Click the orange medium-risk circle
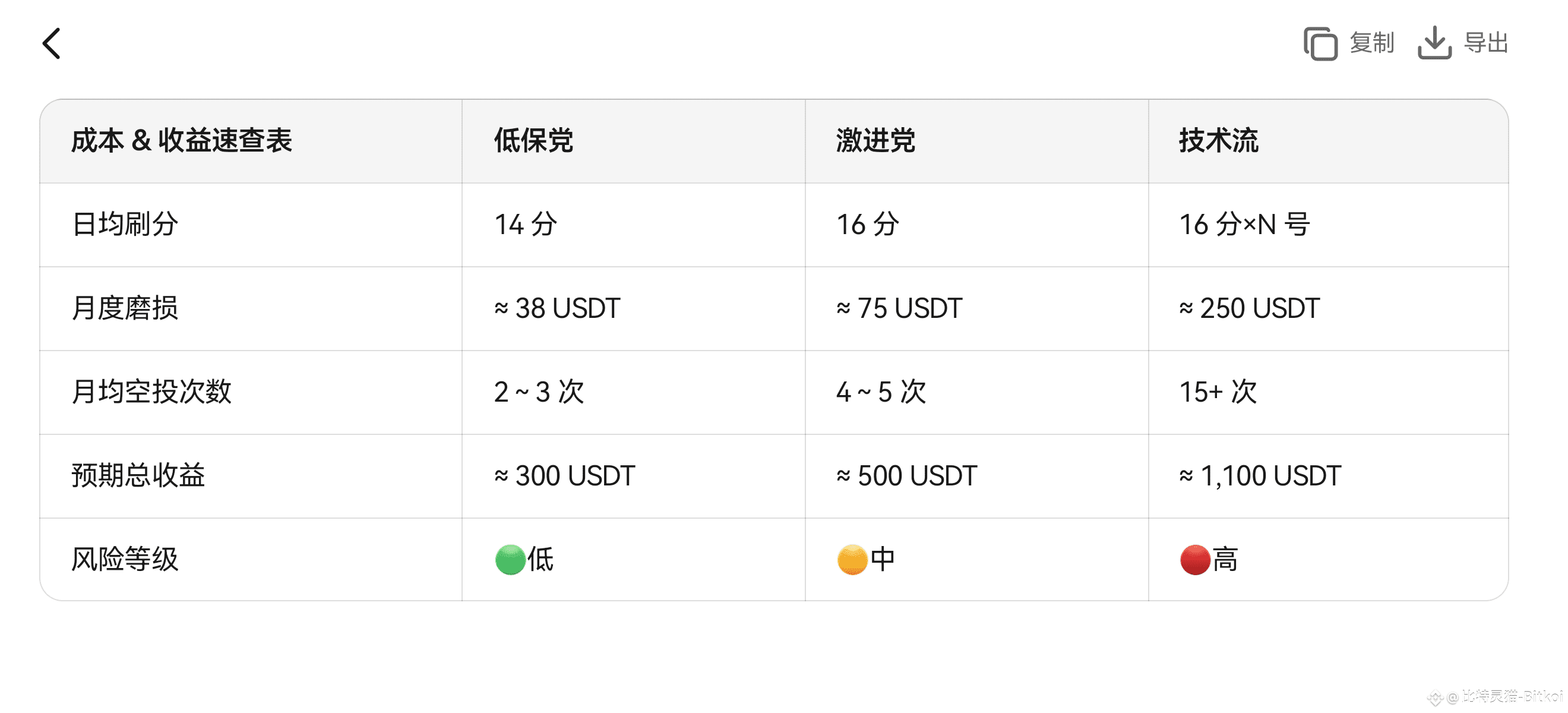The height and width of the screenshot is (713, 1568). click(x=852, y=560)
